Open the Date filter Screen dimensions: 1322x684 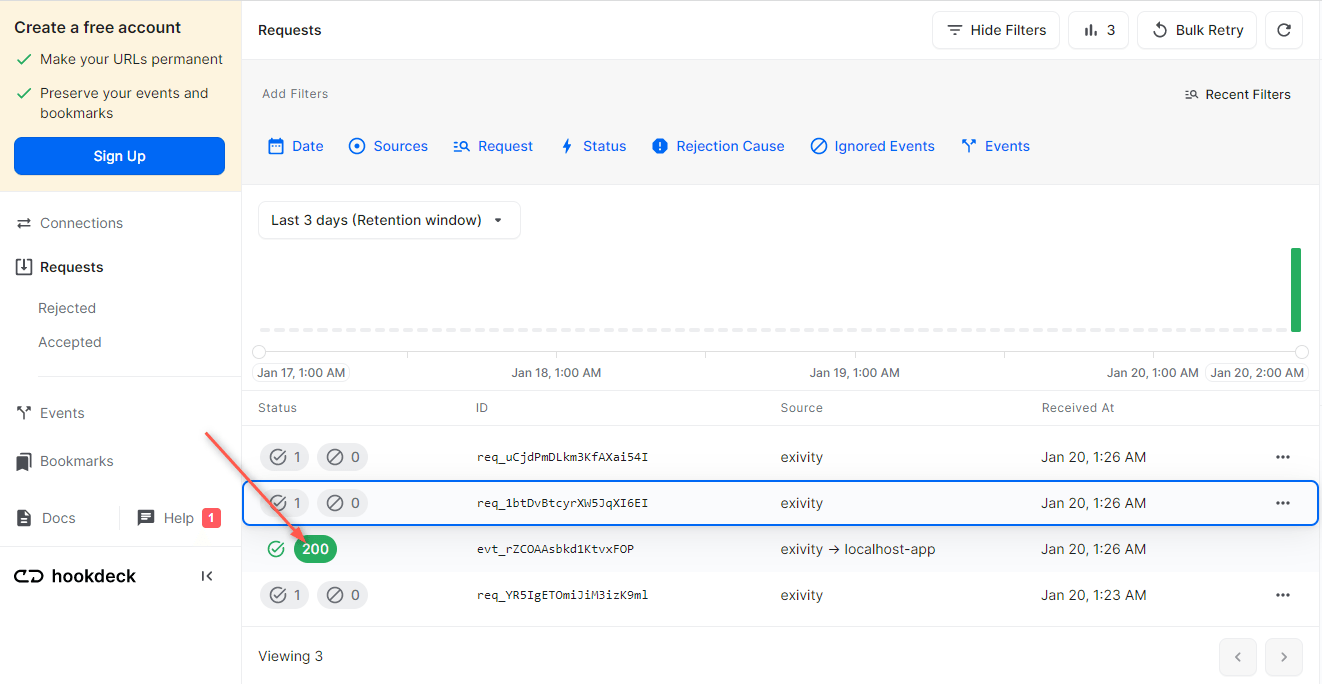point(295,145)
